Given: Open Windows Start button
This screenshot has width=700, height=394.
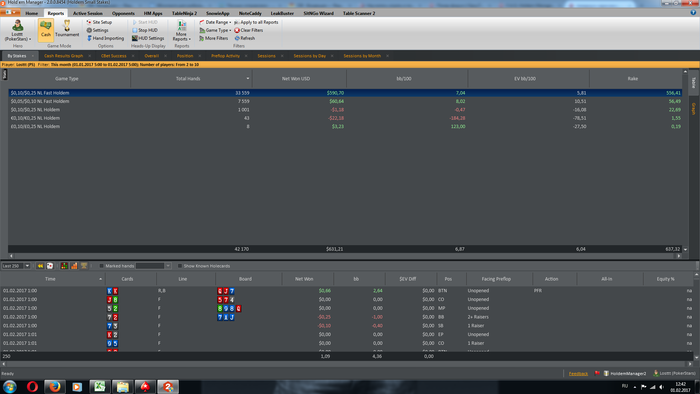Looking at the screenshot, I should (10, 386).
